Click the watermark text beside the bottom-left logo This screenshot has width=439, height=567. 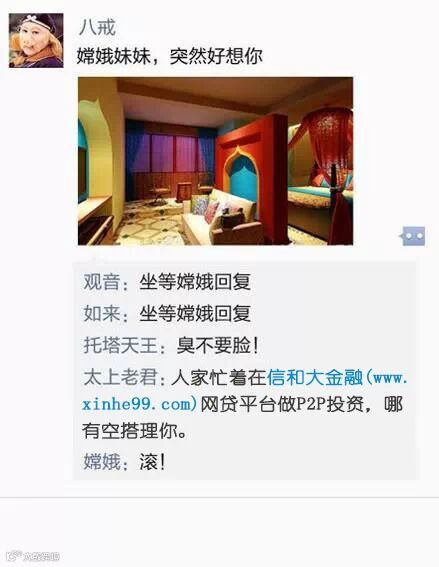click(x=41, y=556)
